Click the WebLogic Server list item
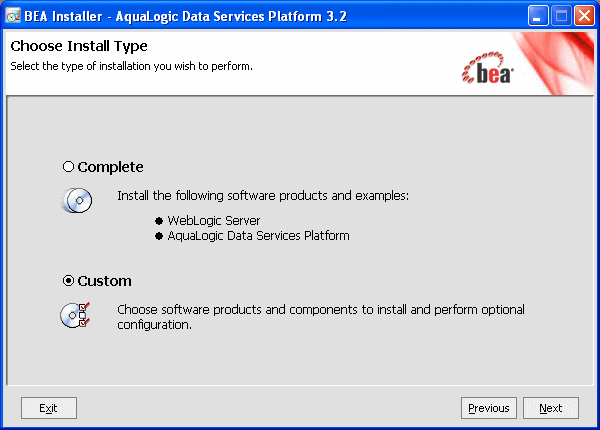 coord(214,220)
